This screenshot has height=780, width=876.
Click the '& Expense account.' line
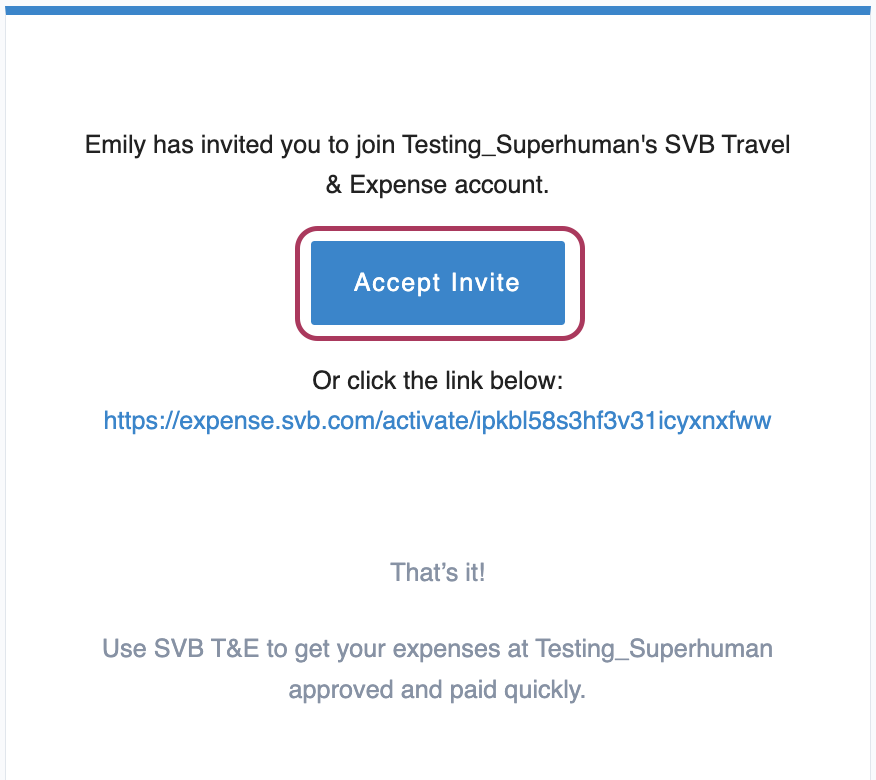[x=437, y=185]
